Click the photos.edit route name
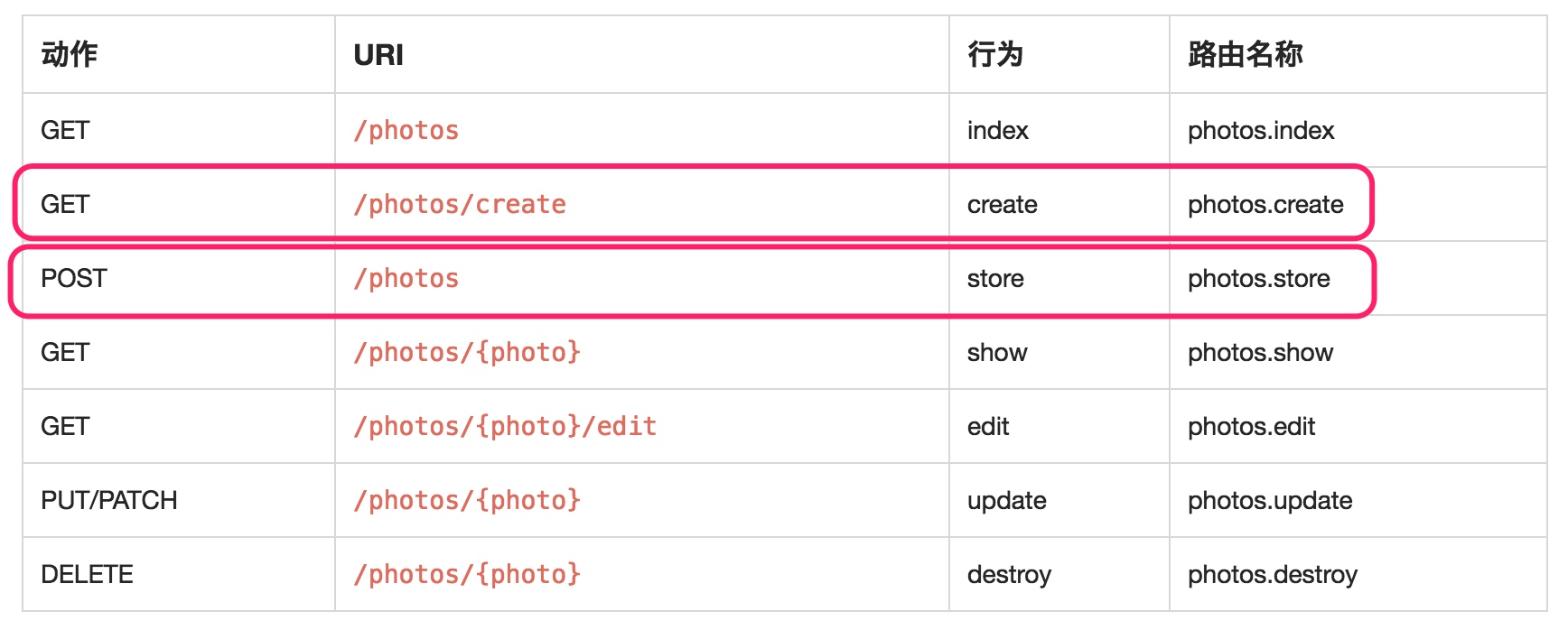The height and width of the screenshot is (630, 1568). coord(1251,427)
